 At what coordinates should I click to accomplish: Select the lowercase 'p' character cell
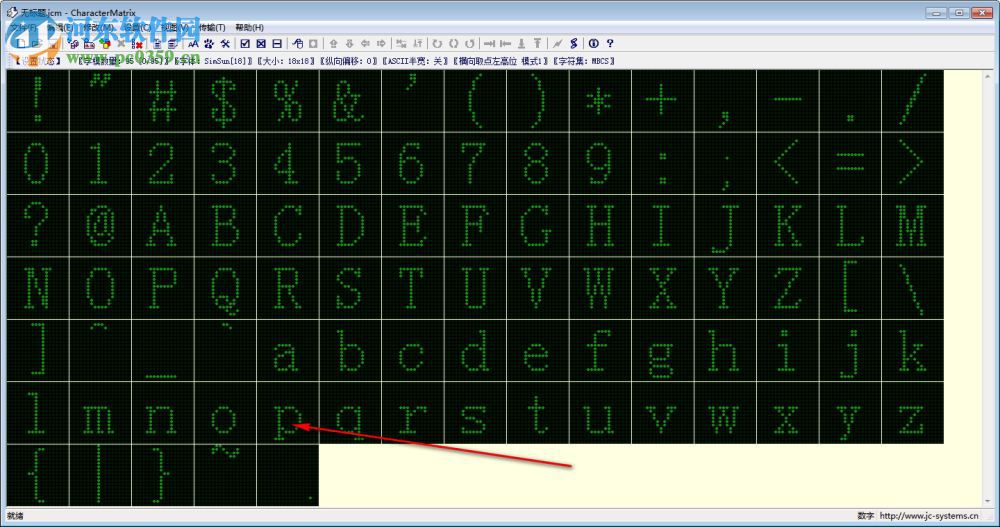pyautogui.click(x=288, y=413)
